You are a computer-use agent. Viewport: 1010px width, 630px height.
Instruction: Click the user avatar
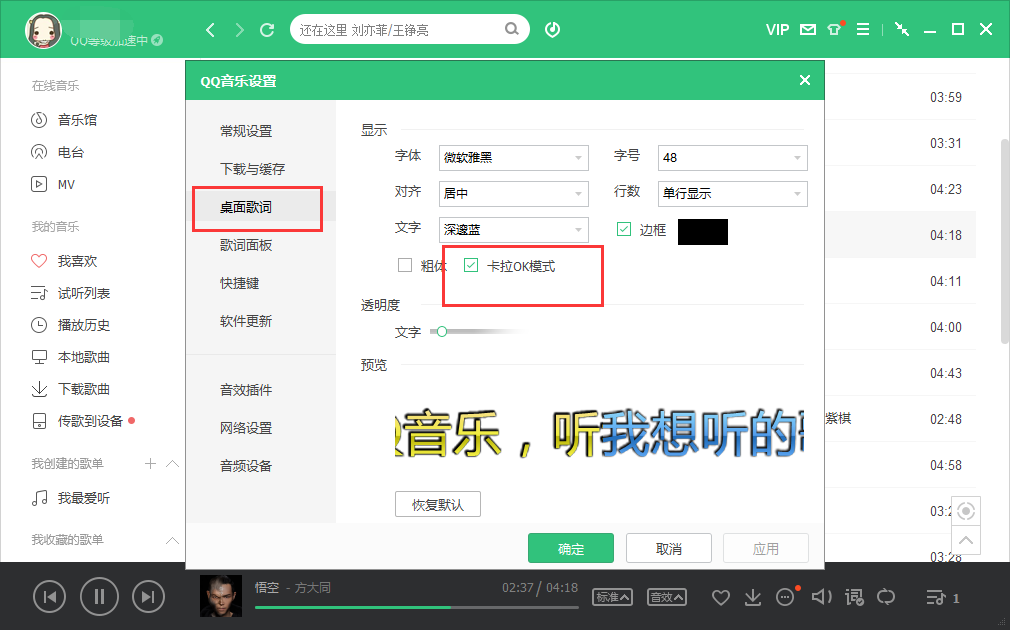(x=43, y=30)
